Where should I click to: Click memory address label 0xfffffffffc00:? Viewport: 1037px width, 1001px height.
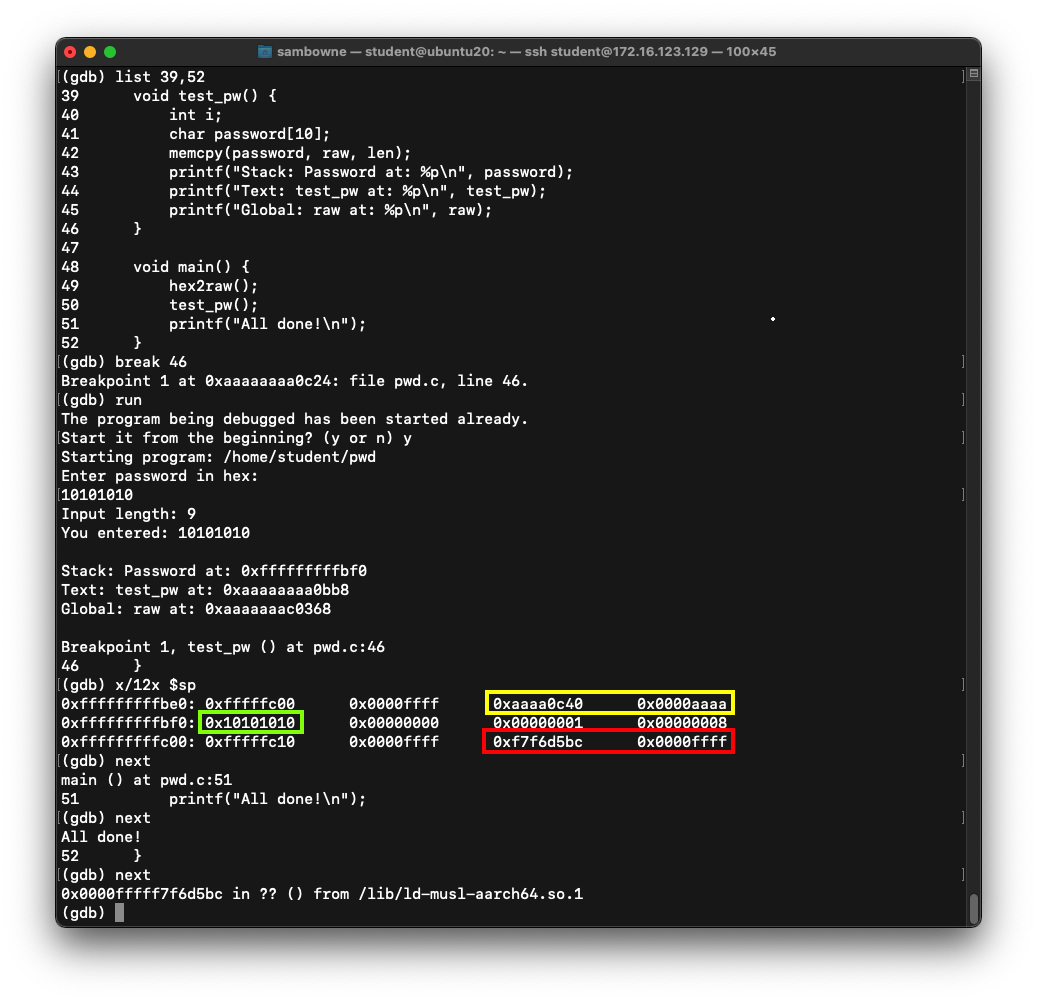(128, 742)
